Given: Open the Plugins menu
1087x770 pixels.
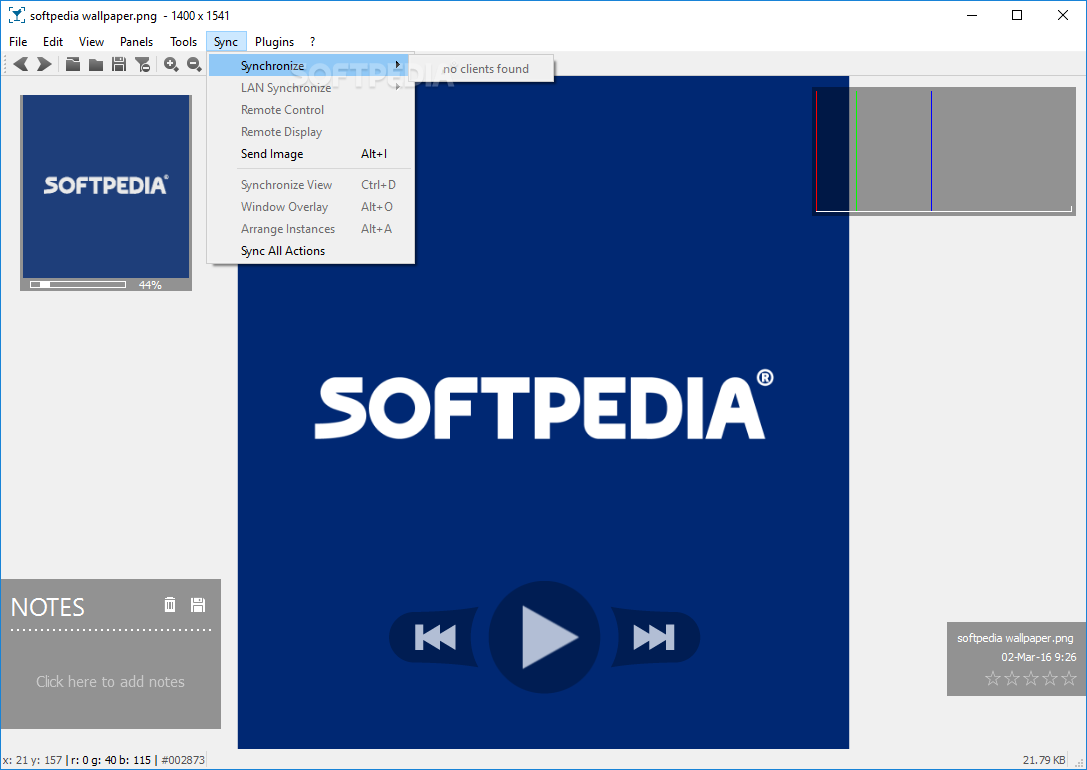Looking at the screenshot, I should pos(275,42).
